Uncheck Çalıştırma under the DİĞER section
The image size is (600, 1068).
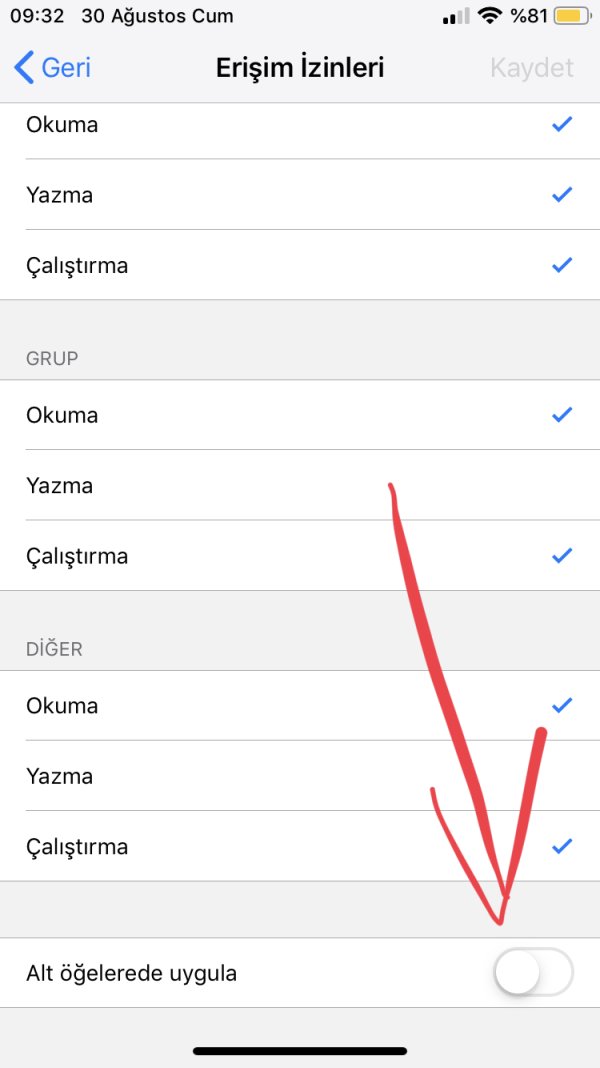(300, 847)
